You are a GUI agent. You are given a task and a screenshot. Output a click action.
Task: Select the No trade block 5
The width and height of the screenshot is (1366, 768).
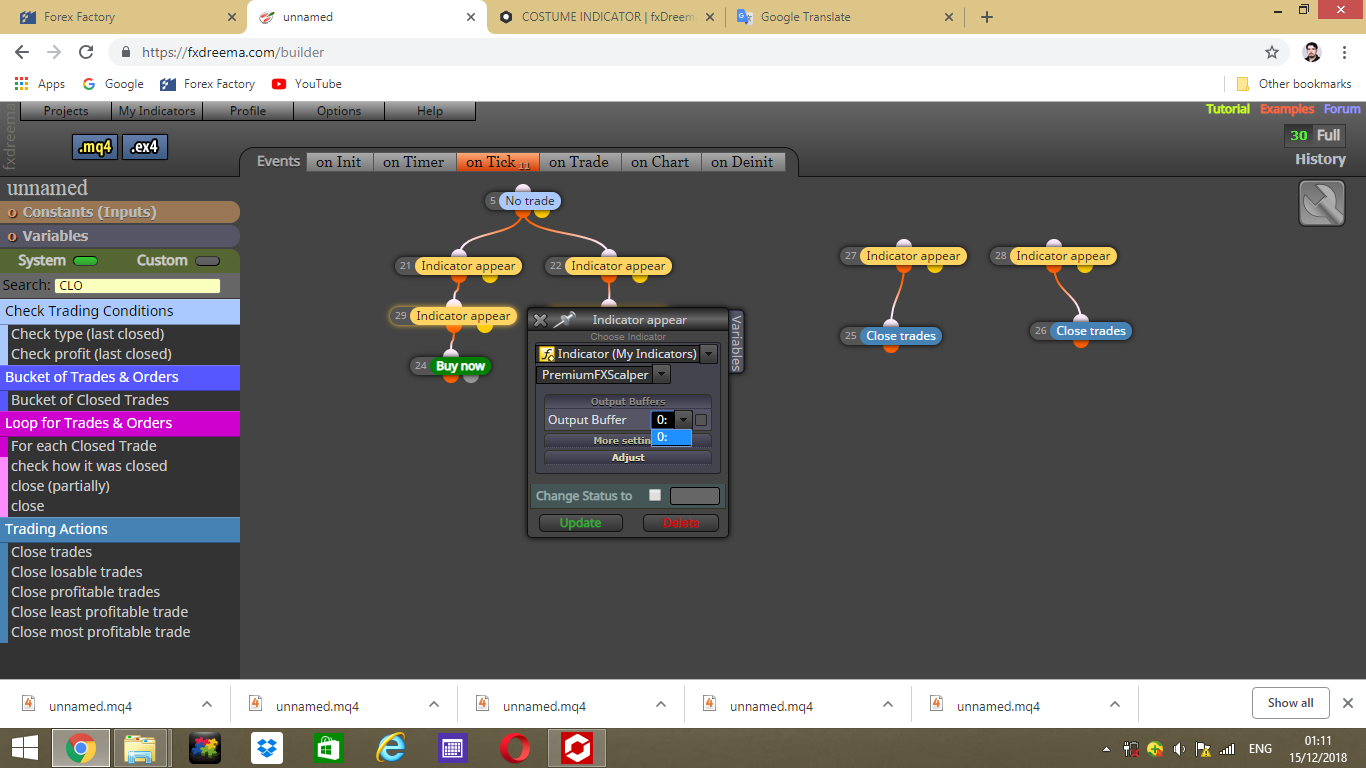(x=529, y=201)
